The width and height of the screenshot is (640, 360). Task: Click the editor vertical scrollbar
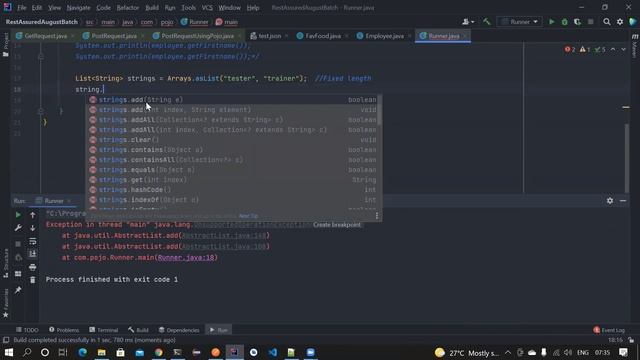[x=627, y=158]
